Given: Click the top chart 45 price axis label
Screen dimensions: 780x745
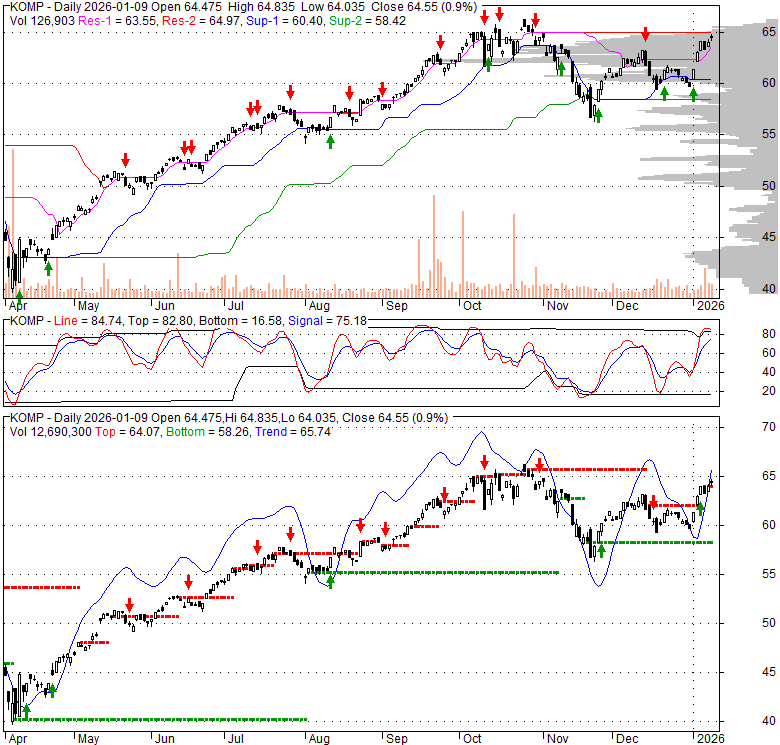Looking at the screenshot, I should pos(769,237).
